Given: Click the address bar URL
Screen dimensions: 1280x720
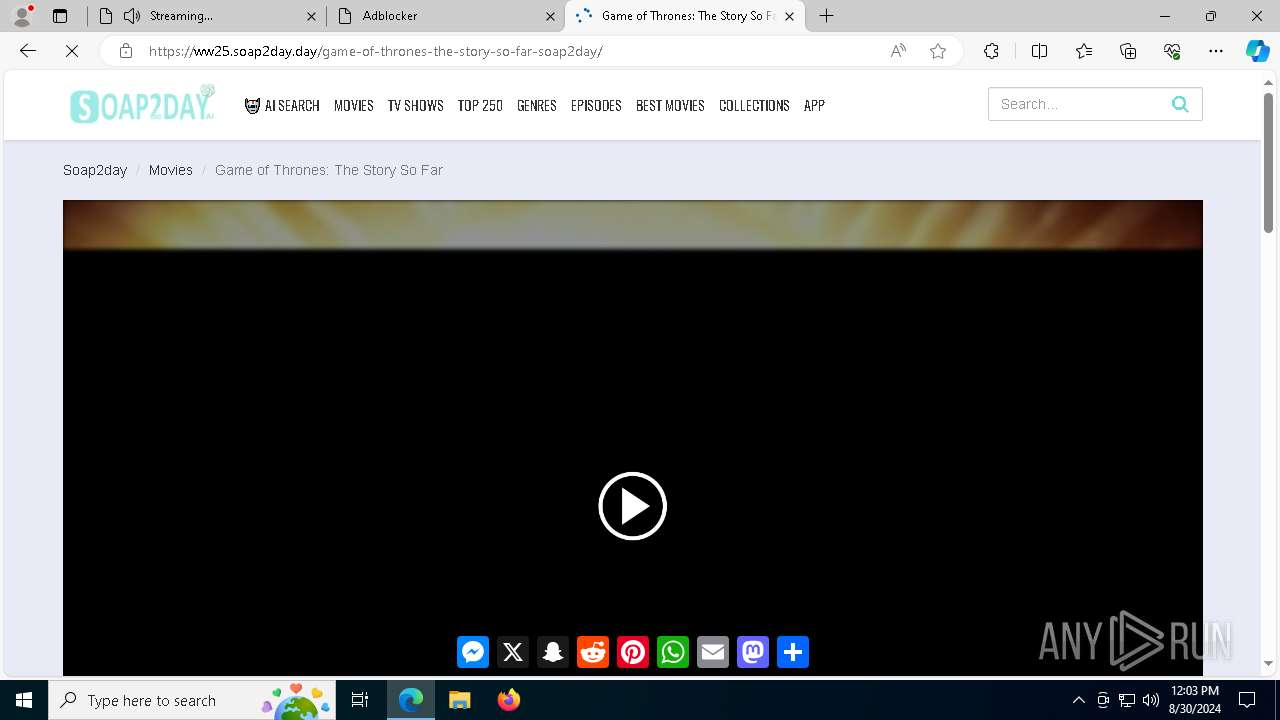Looking at the screenshot, I should pyautogui.click(x=376, y=51).
